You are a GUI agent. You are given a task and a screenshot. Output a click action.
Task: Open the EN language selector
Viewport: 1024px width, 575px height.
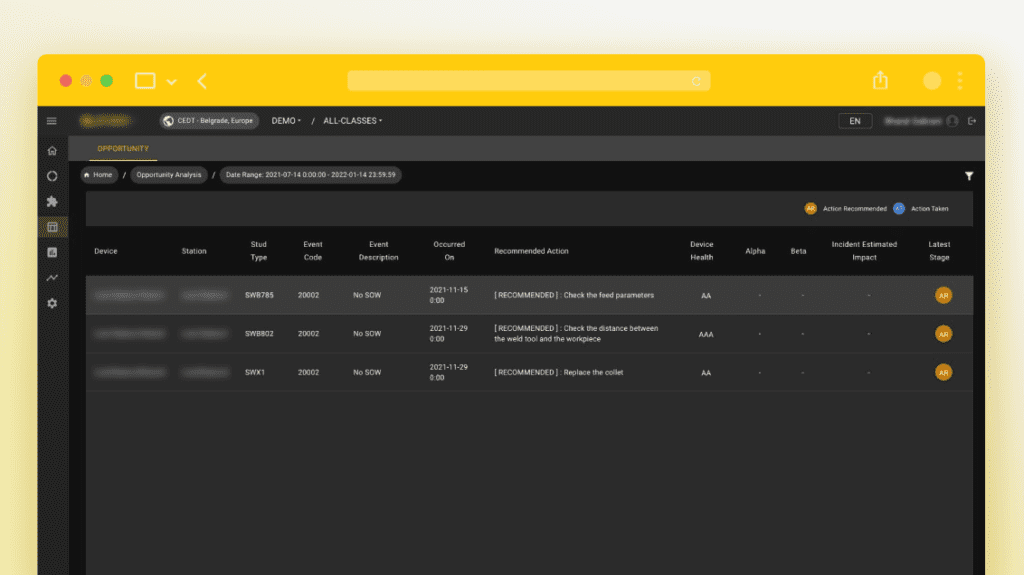tap(854, 121)
